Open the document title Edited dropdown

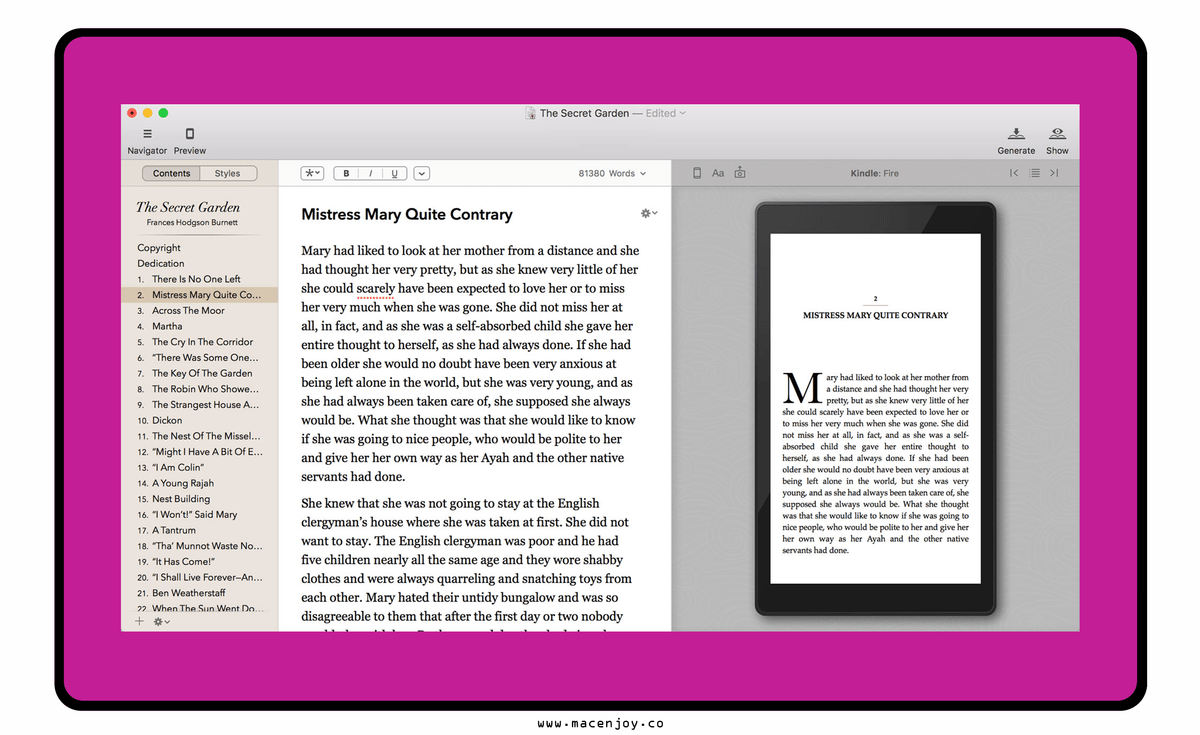coord(666,113)
